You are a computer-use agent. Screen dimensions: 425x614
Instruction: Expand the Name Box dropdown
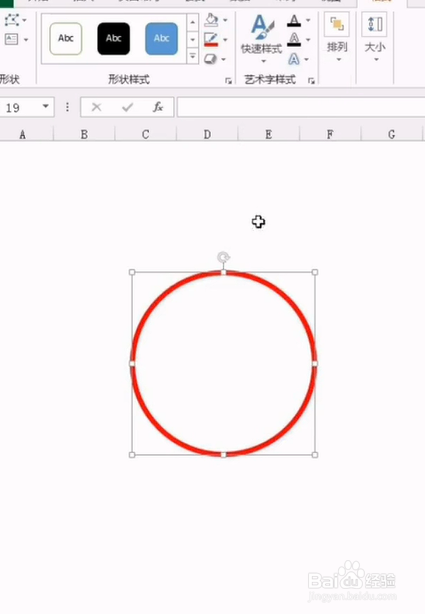(46, 107)
